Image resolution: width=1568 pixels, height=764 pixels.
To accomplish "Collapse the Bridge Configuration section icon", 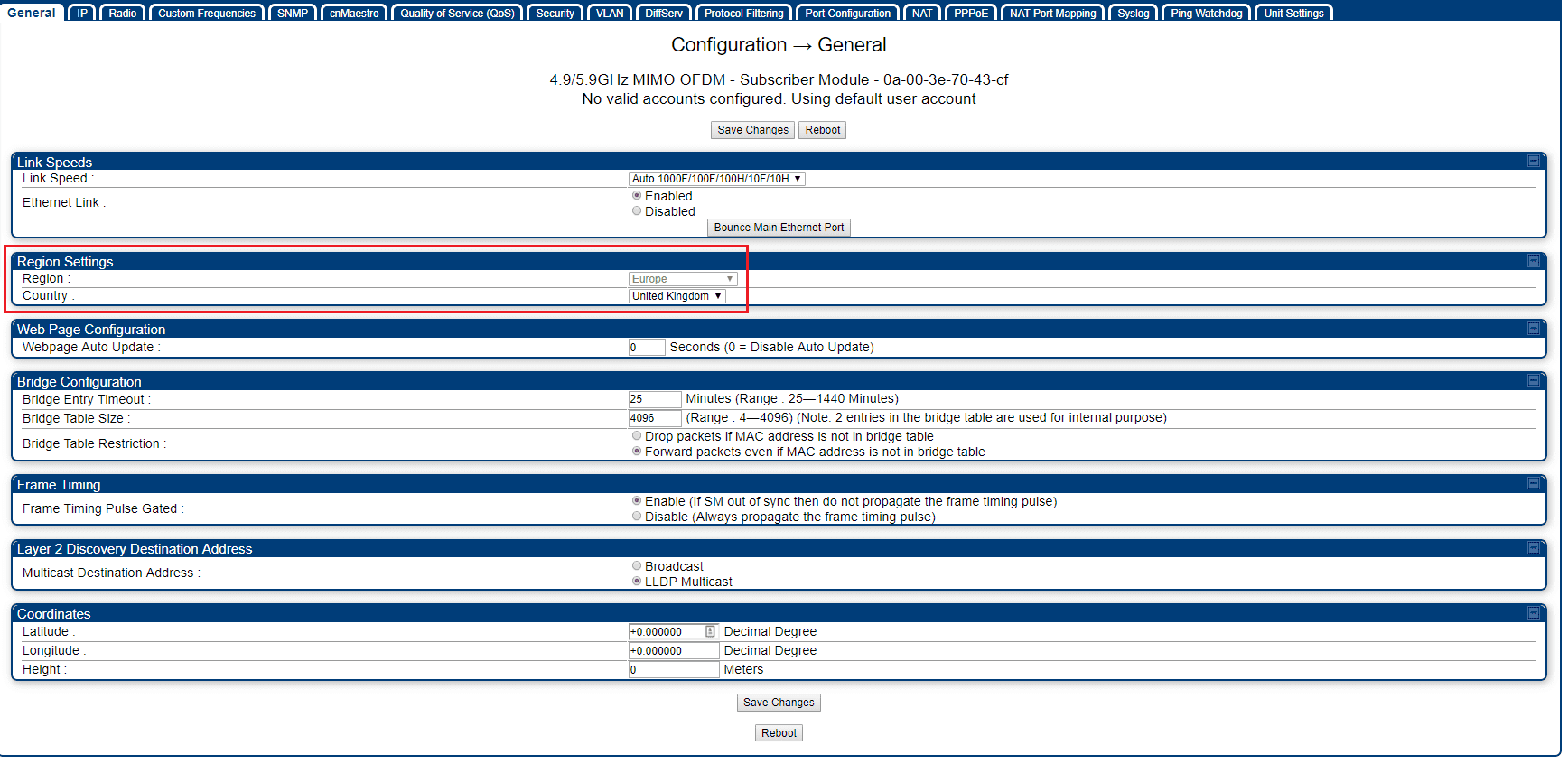I will coord(1533,381).
